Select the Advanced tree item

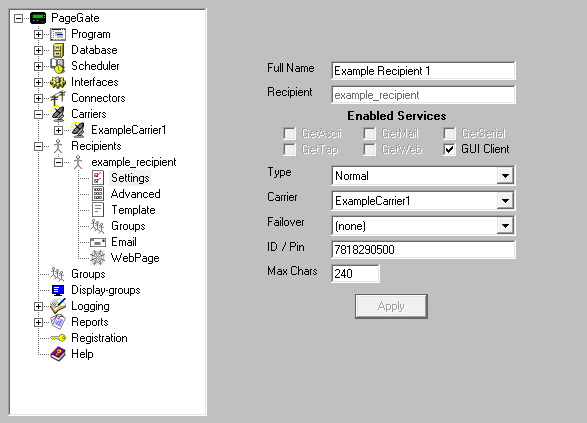(136, 194)
